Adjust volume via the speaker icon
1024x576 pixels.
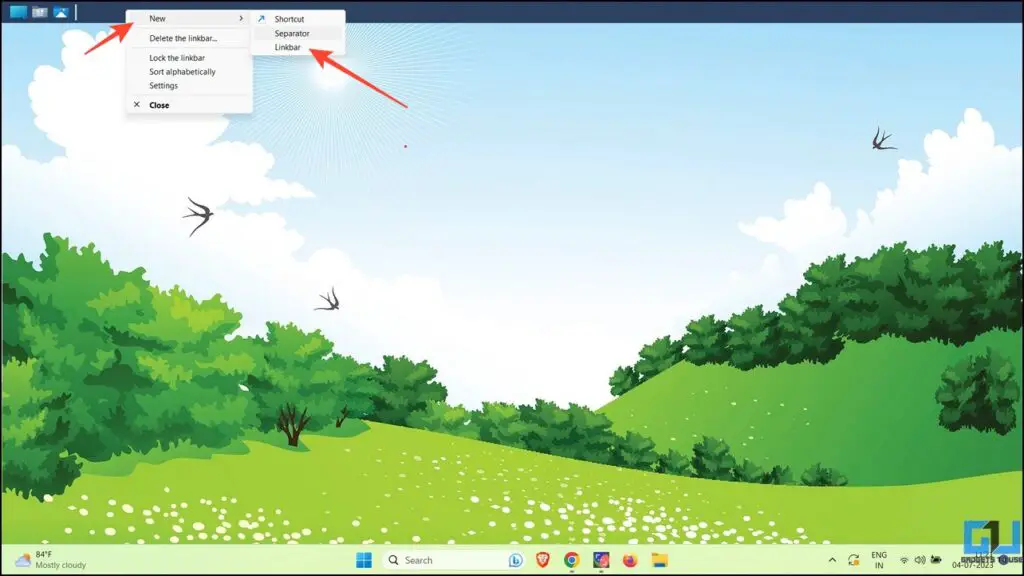point(920,560)
